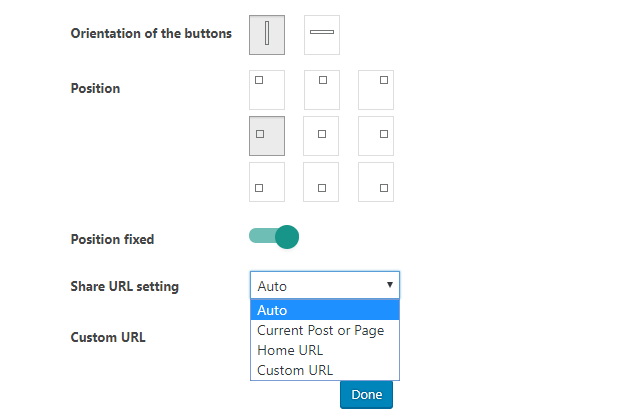
Task: Click the Done button
Action: (367, 395)
